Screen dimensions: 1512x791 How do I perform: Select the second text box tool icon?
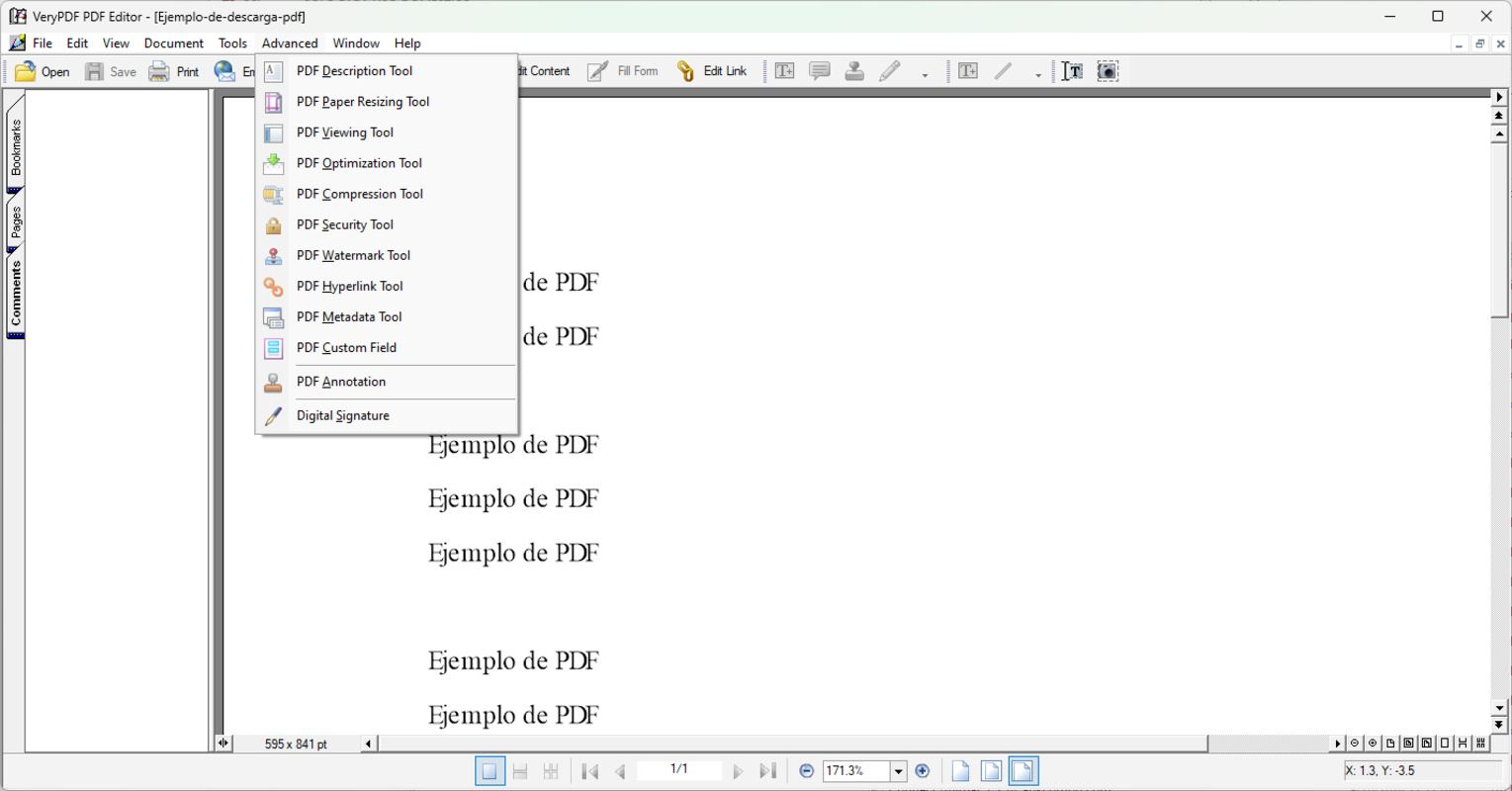968,71
